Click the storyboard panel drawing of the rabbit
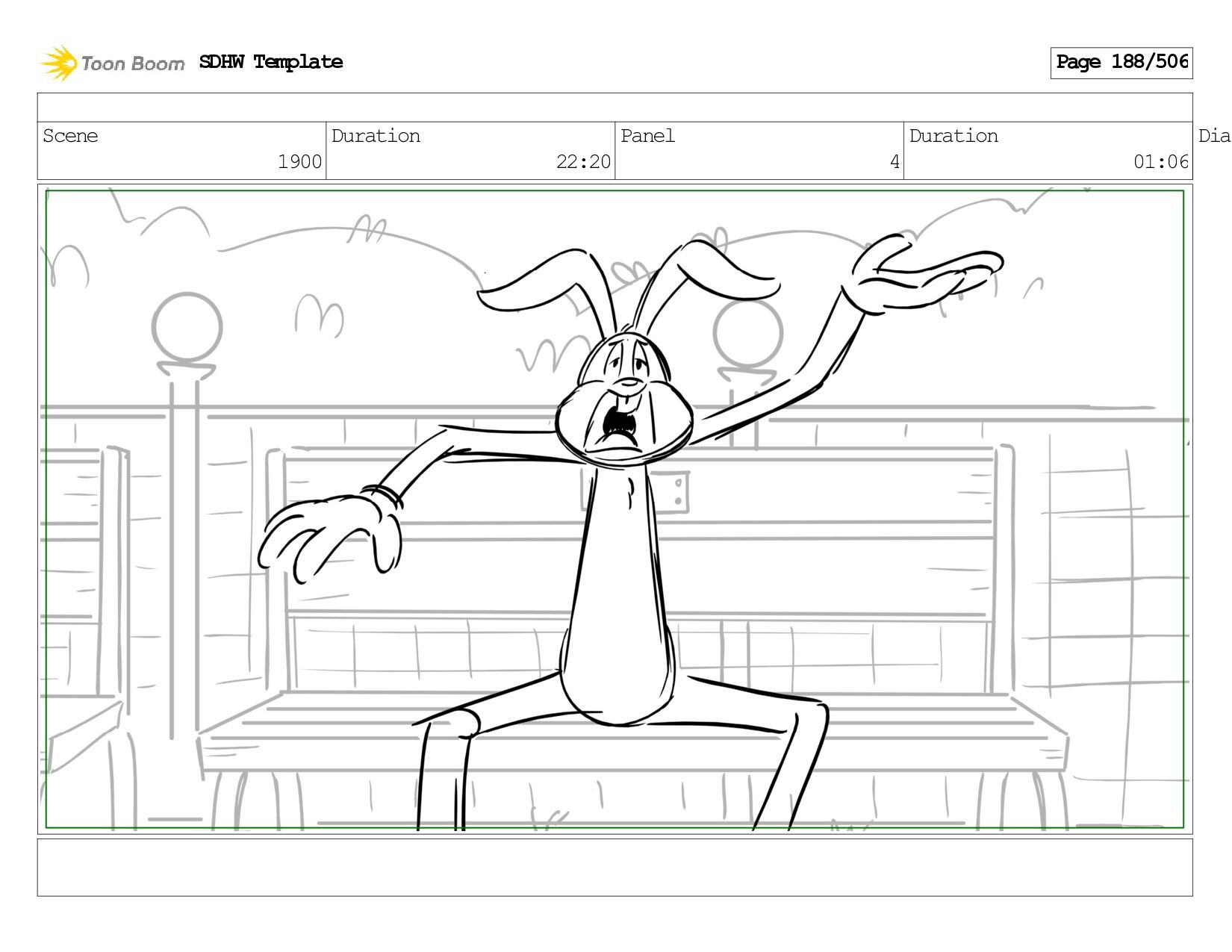The image size is (1232, 952). tap(615, 509)
